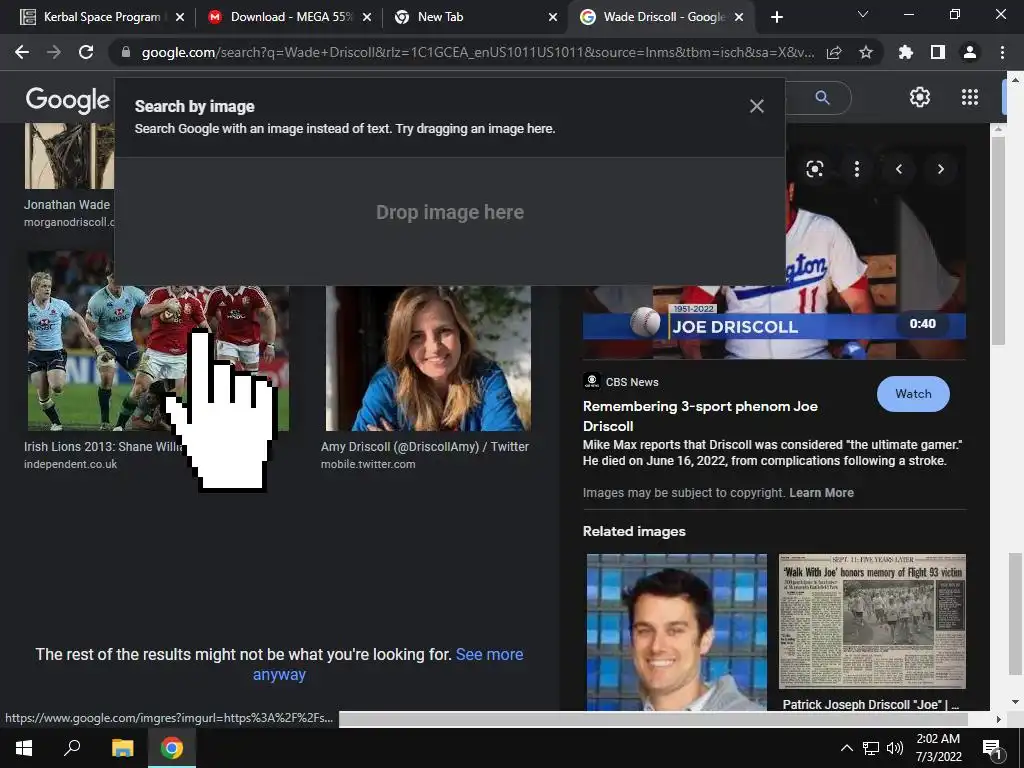The image size is (1024, 768).
Task: Click the browser forward arrow
Action: tap(54, 52)
